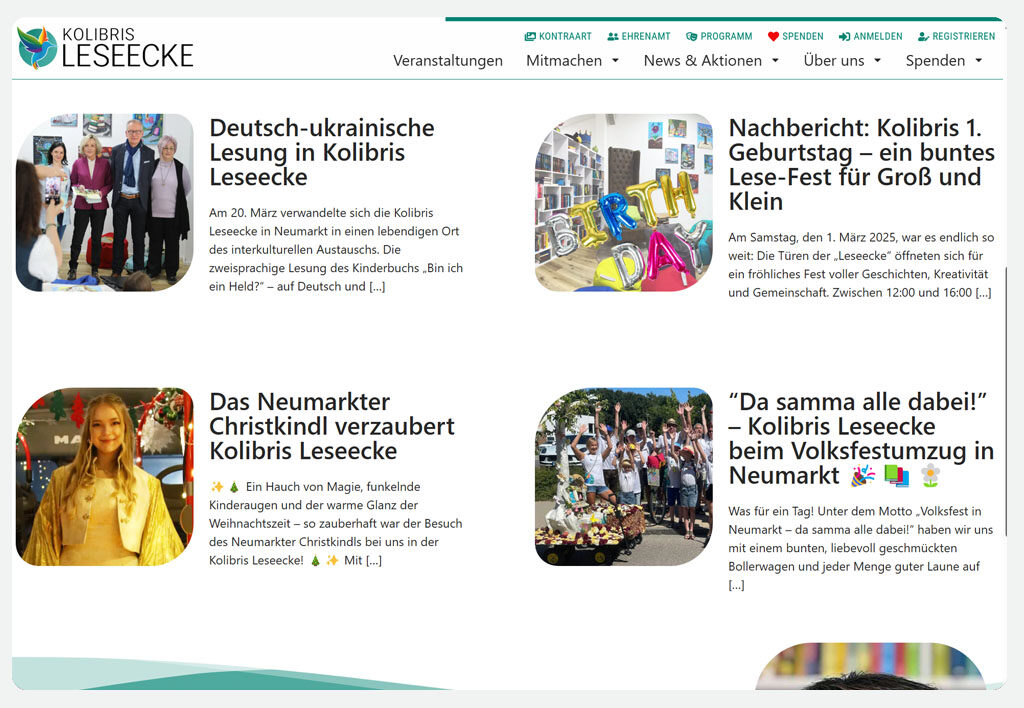This screenshot has height=708, width=1024.
Task: Expand the Über uns dropdown arrow
Action: point(878,61)
